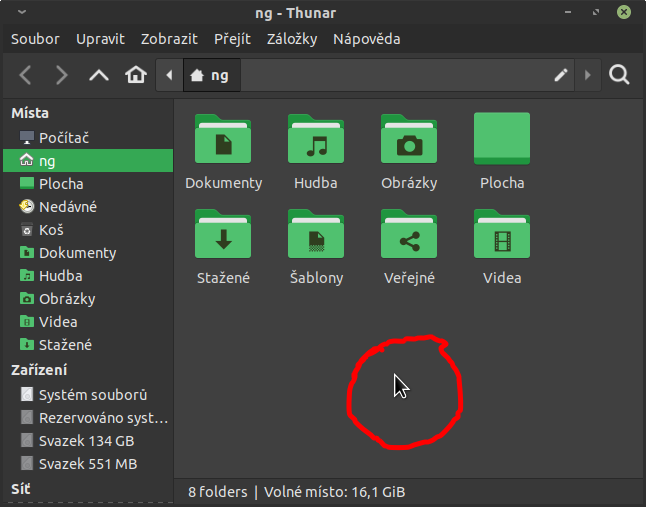Click the ng path bar button
The height and width of the screenshot is (507, 646).
tap(210, 75)
